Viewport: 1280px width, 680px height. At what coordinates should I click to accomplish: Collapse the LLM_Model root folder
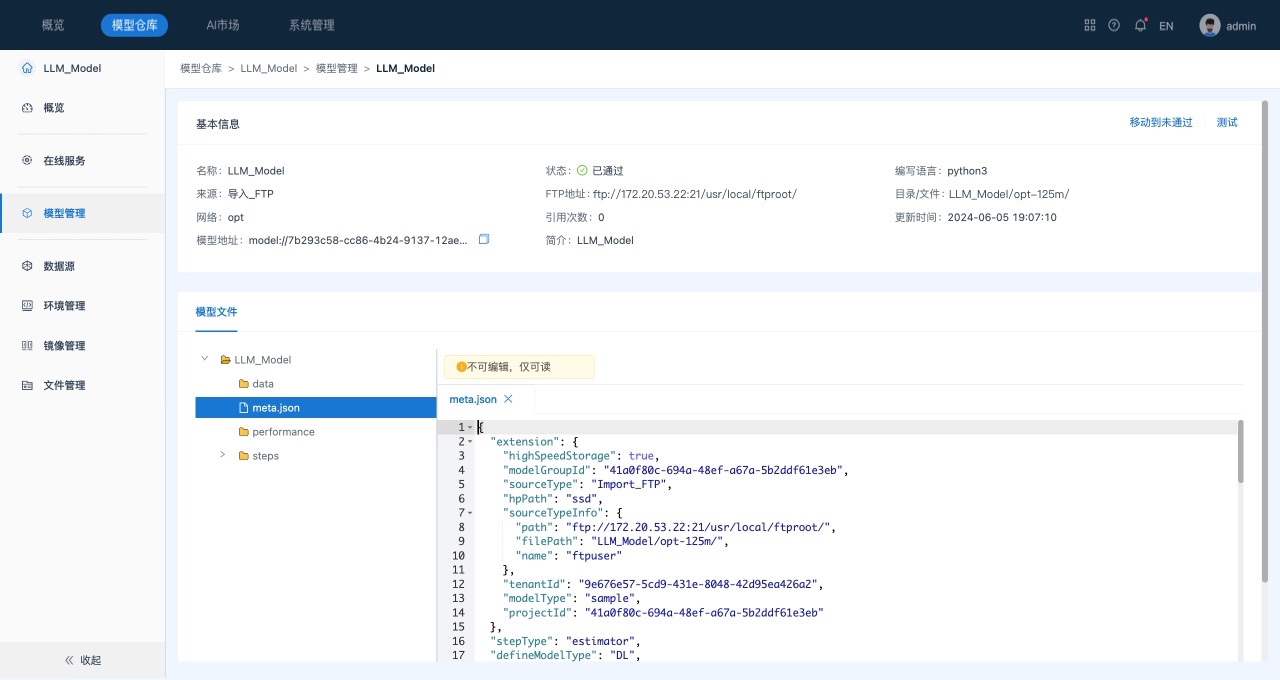coord(205,359)
